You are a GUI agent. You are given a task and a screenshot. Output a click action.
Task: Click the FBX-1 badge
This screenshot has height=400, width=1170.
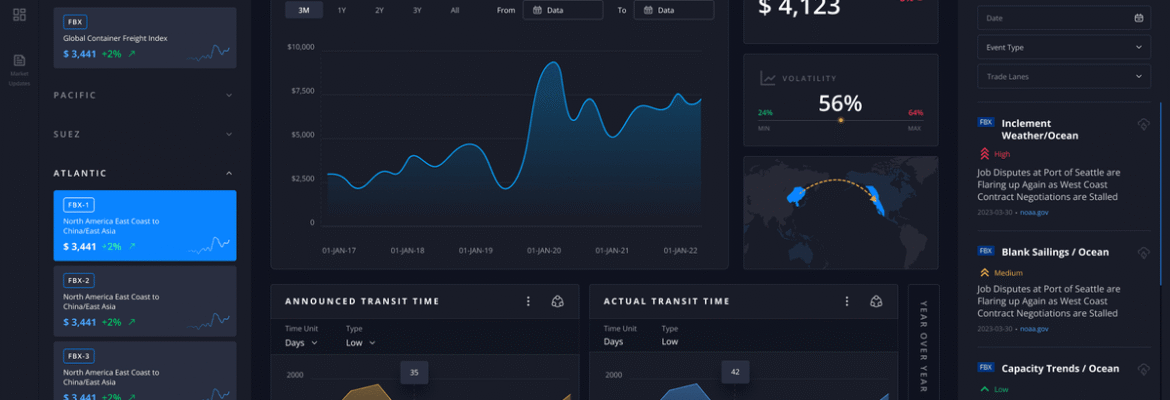[x=79, y=205]
